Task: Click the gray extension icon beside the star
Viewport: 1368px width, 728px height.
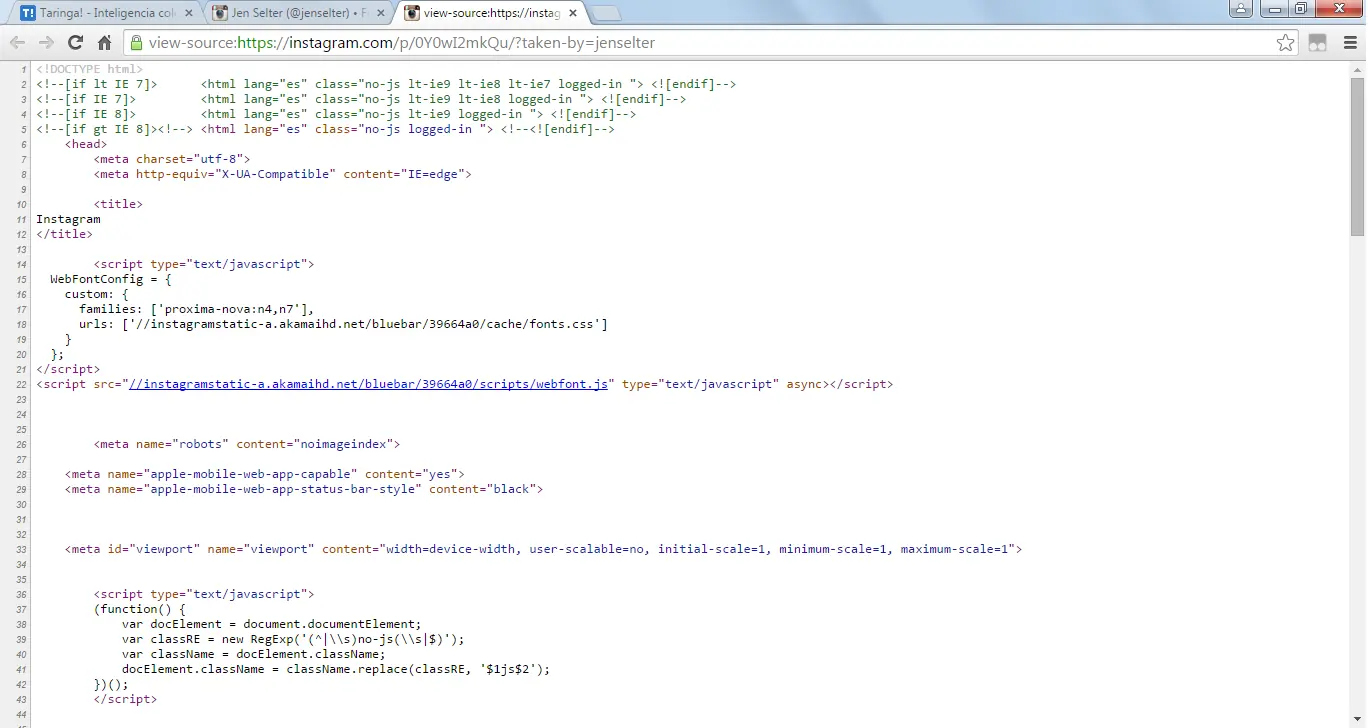Action: pos(1317,43)
